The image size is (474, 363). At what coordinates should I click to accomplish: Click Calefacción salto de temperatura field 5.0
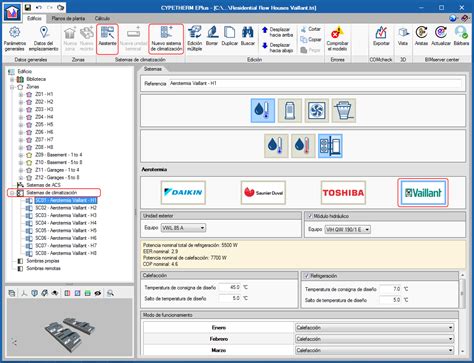pos(230,298)
